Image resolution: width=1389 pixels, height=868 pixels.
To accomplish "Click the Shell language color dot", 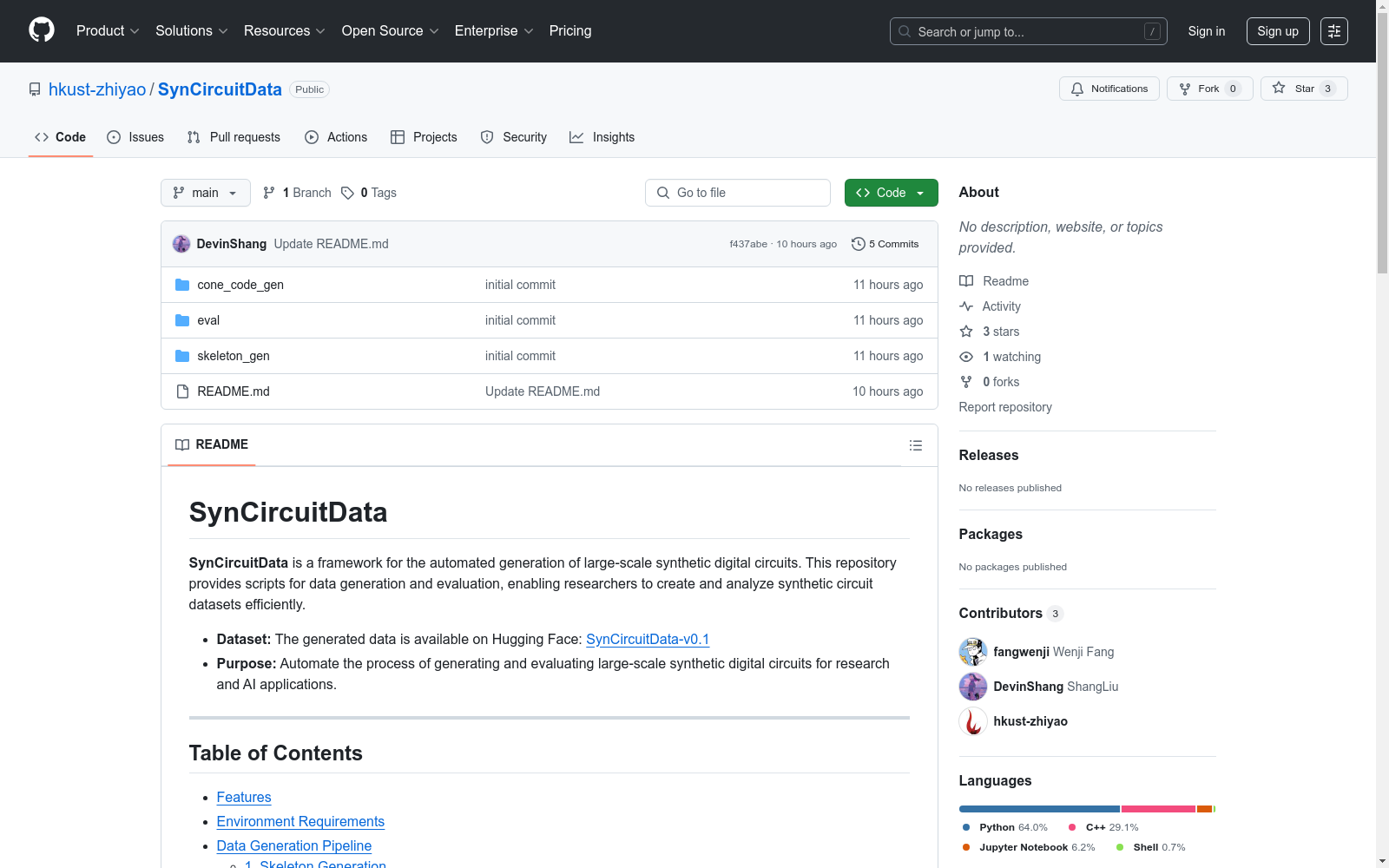I will coord(1120,847).
